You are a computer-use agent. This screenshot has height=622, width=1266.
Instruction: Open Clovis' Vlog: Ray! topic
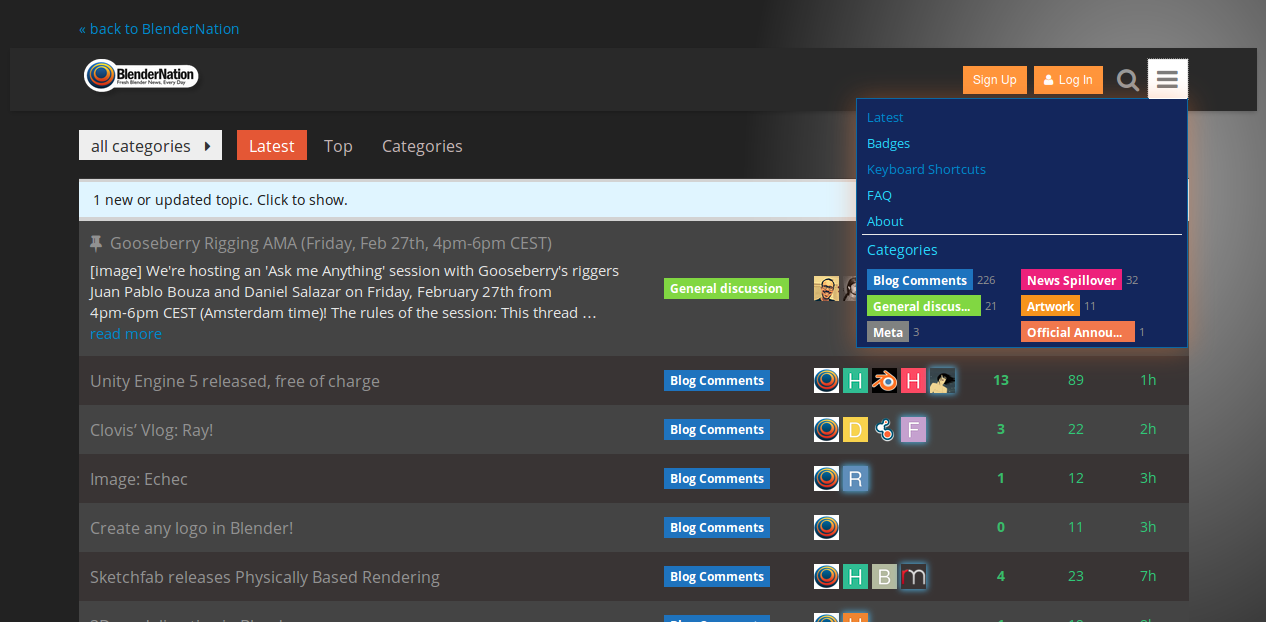(x=151, y=430)
